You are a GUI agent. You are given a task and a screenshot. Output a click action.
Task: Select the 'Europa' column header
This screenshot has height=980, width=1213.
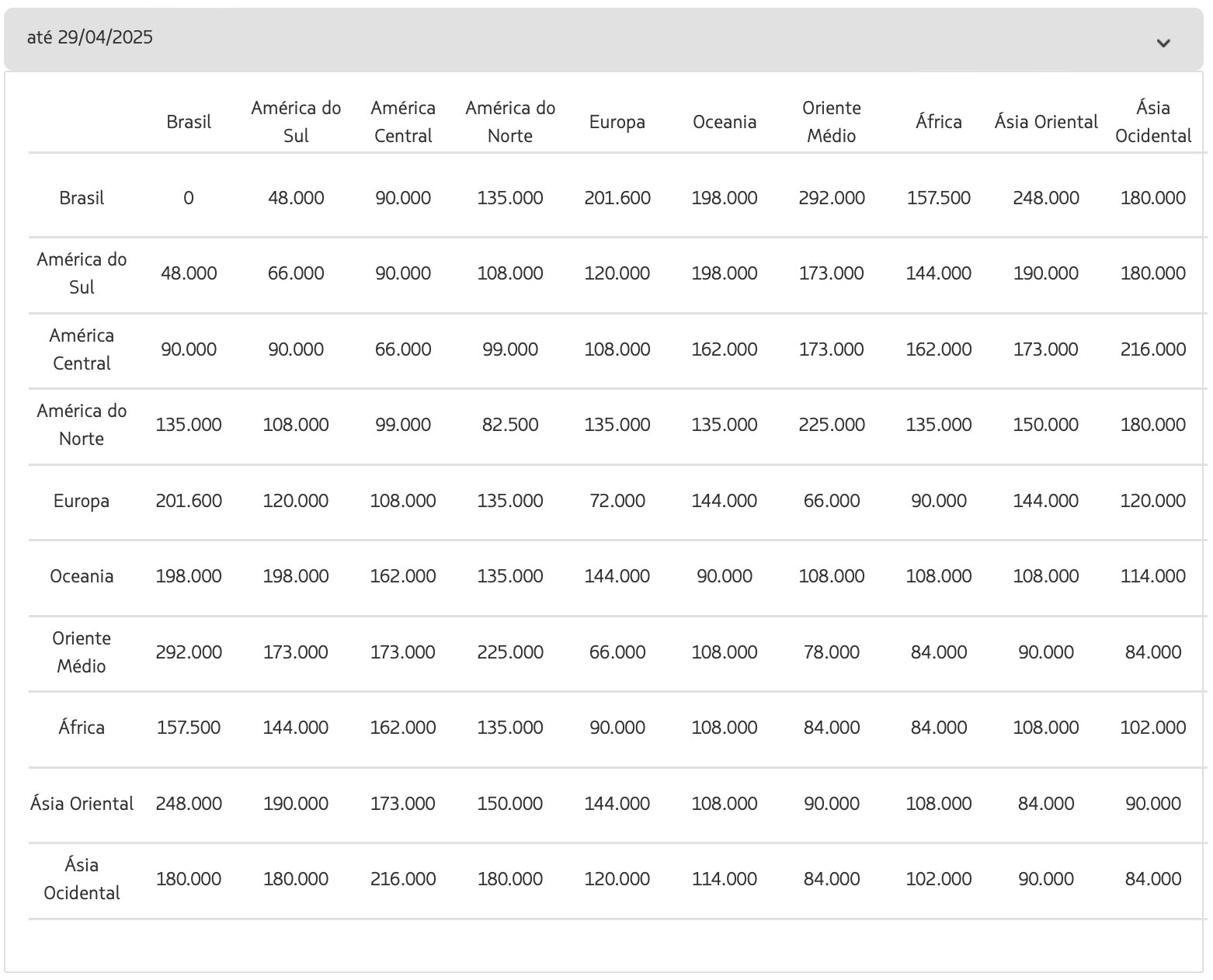click(x=617, y=122)
